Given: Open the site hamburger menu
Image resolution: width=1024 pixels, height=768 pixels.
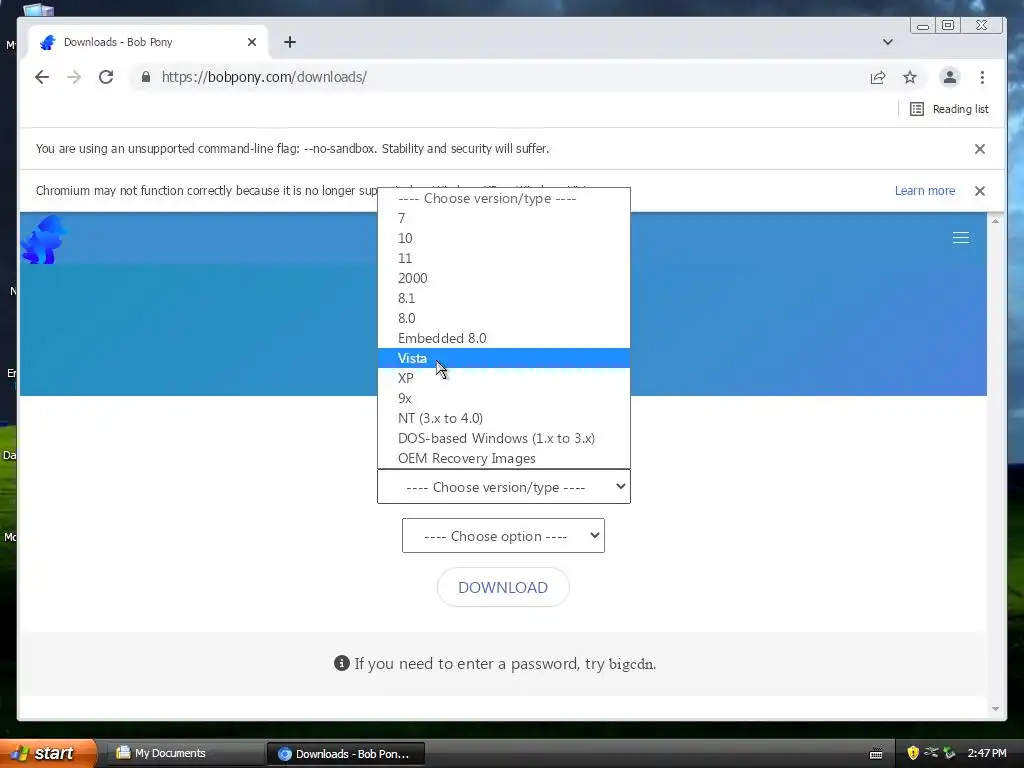Looking at the screenshot, I should point(961,238).
